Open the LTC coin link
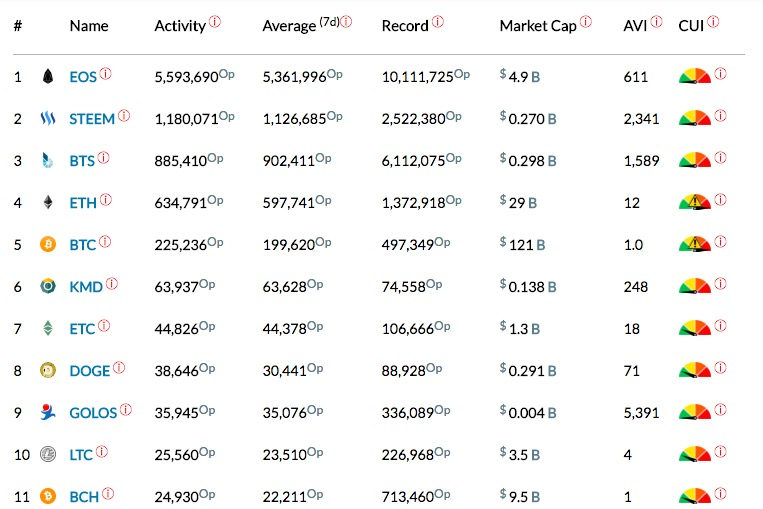This screenshot has width=763, height=509. point(81,455)
